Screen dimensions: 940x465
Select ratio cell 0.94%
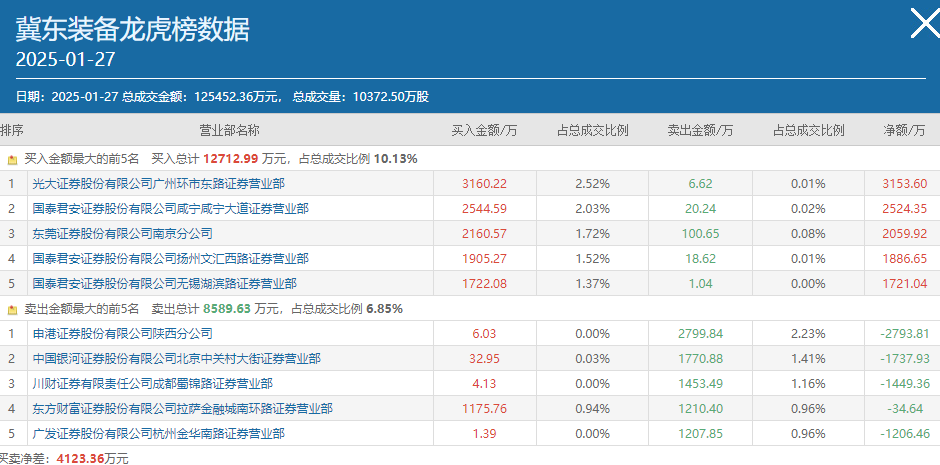(592, 409)
